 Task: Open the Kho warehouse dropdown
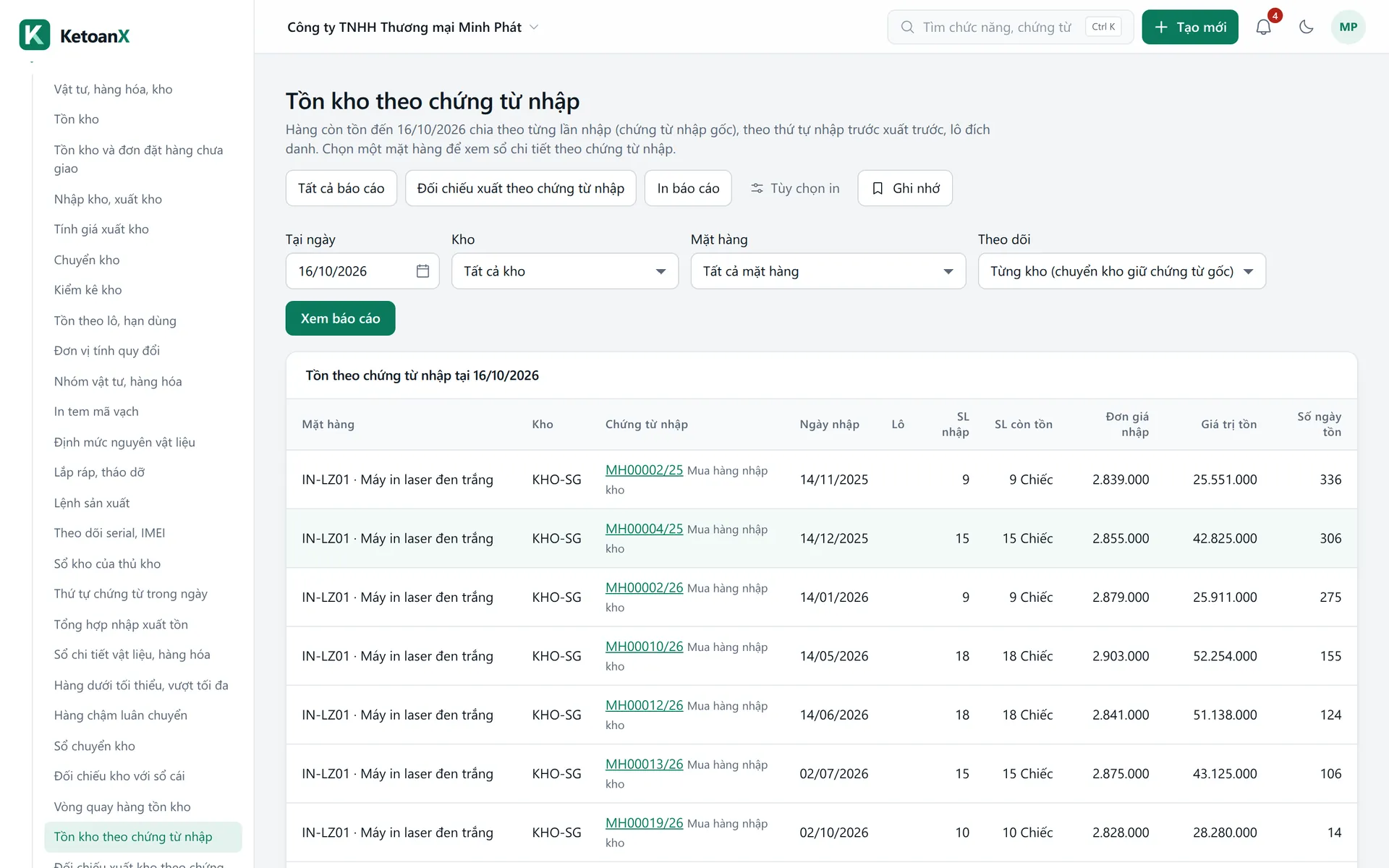coord(564,271)
